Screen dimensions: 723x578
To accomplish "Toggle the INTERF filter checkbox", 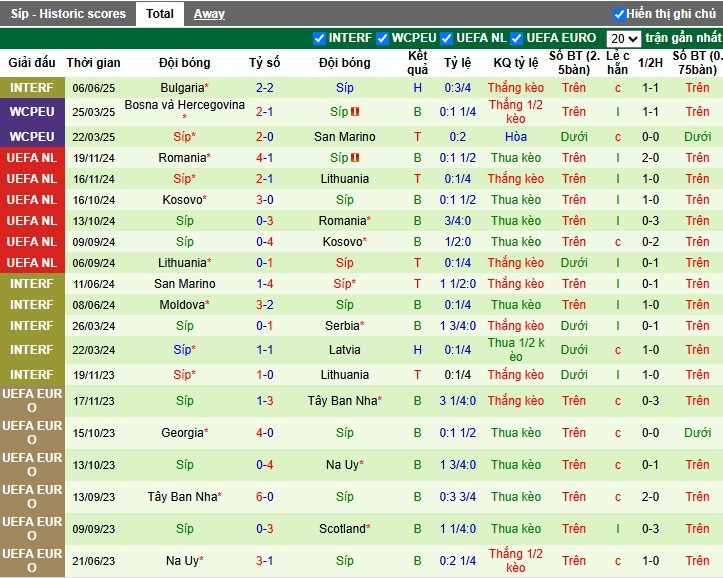I will click(320, 38).
